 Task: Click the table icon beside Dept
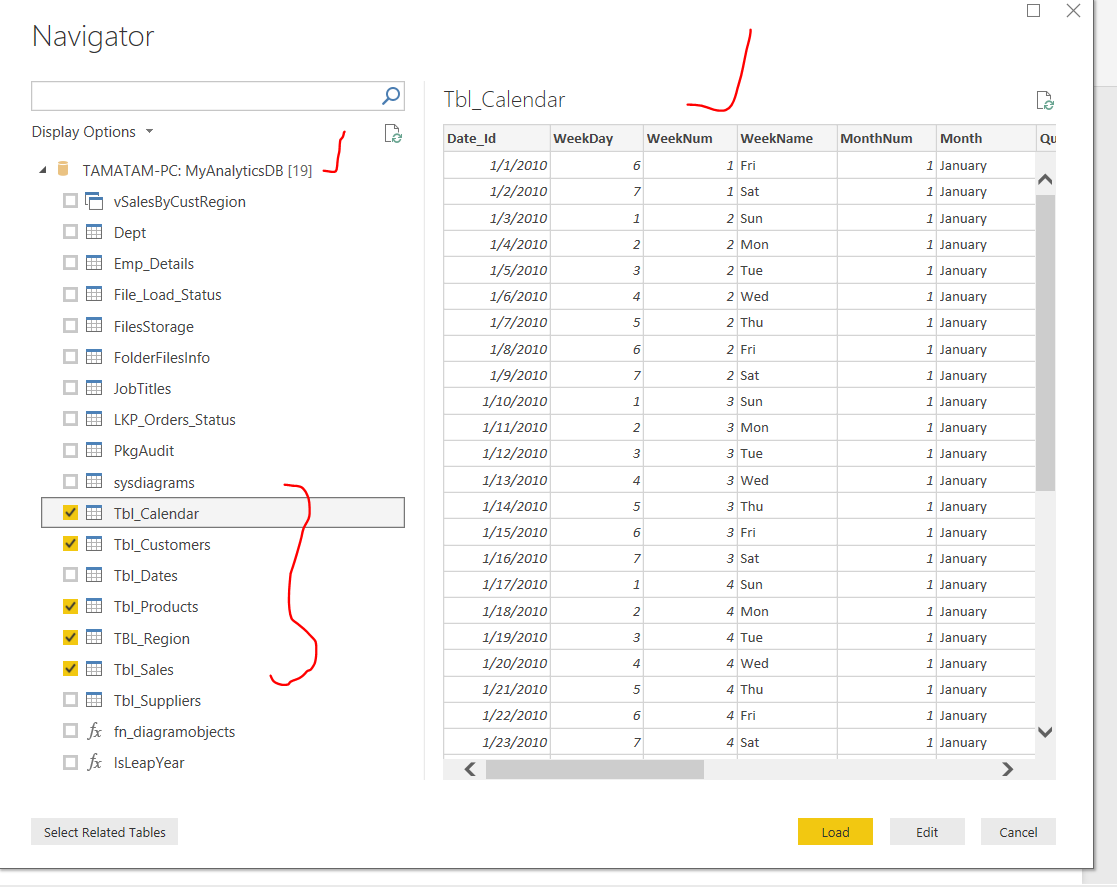tap(93, 232)
